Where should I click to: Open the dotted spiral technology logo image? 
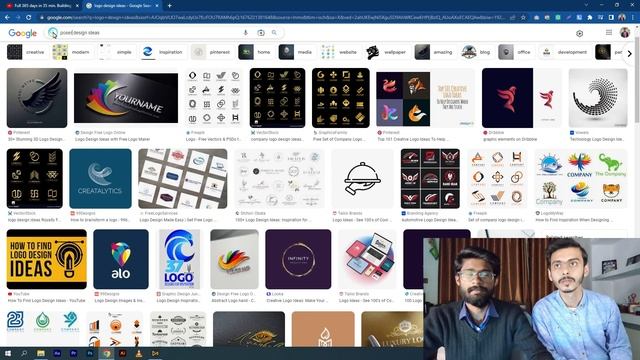coord(598,98)
